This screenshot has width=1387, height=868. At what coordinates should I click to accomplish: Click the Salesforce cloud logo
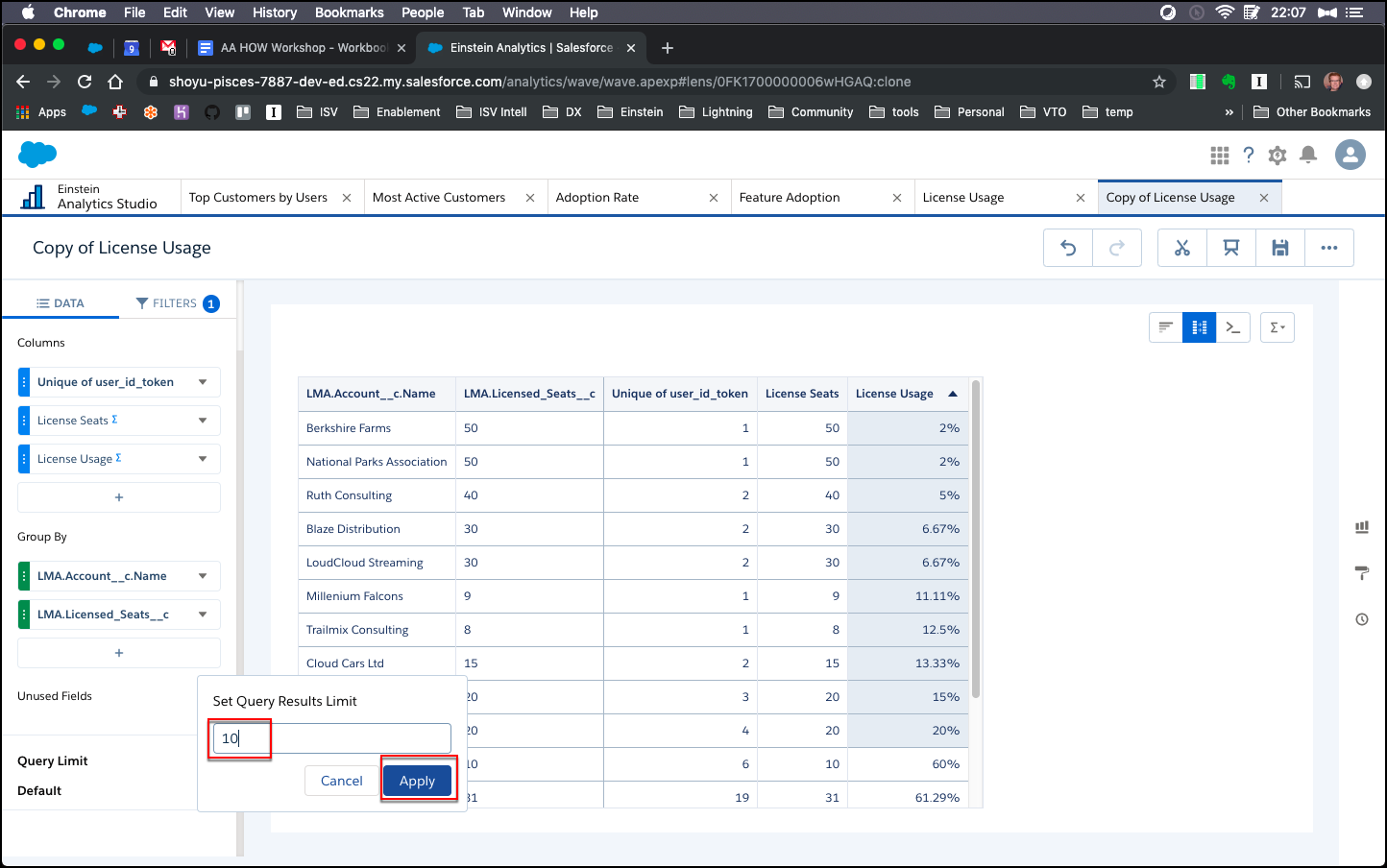tap(38, 154)
